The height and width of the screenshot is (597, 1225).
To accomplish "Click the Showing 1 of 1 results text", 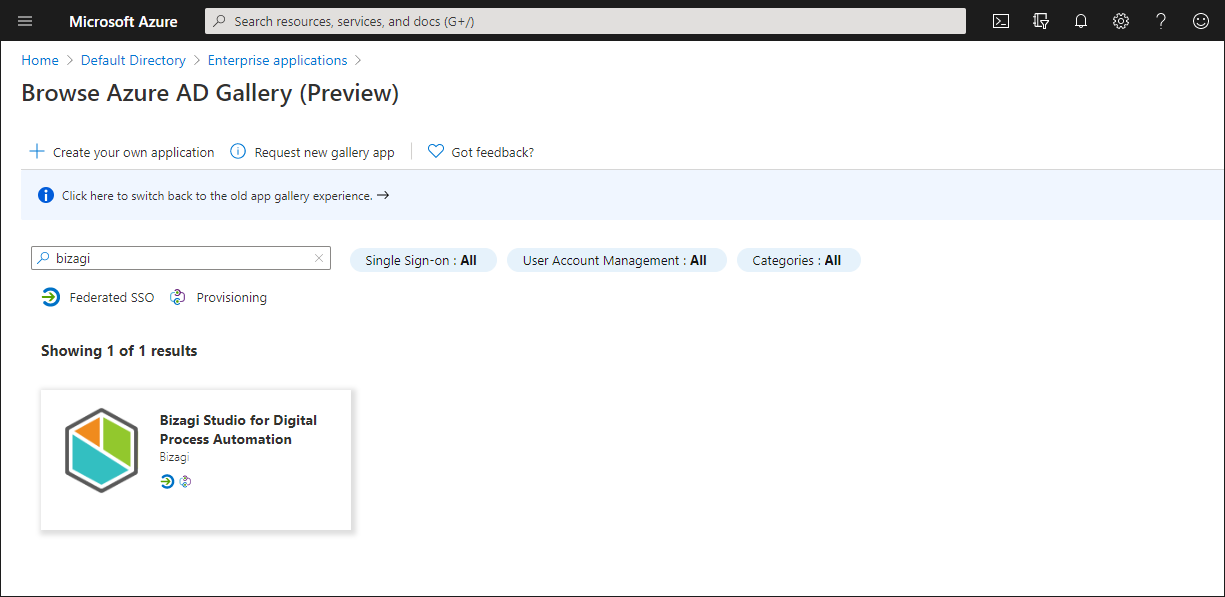I will tap(119, 351).
